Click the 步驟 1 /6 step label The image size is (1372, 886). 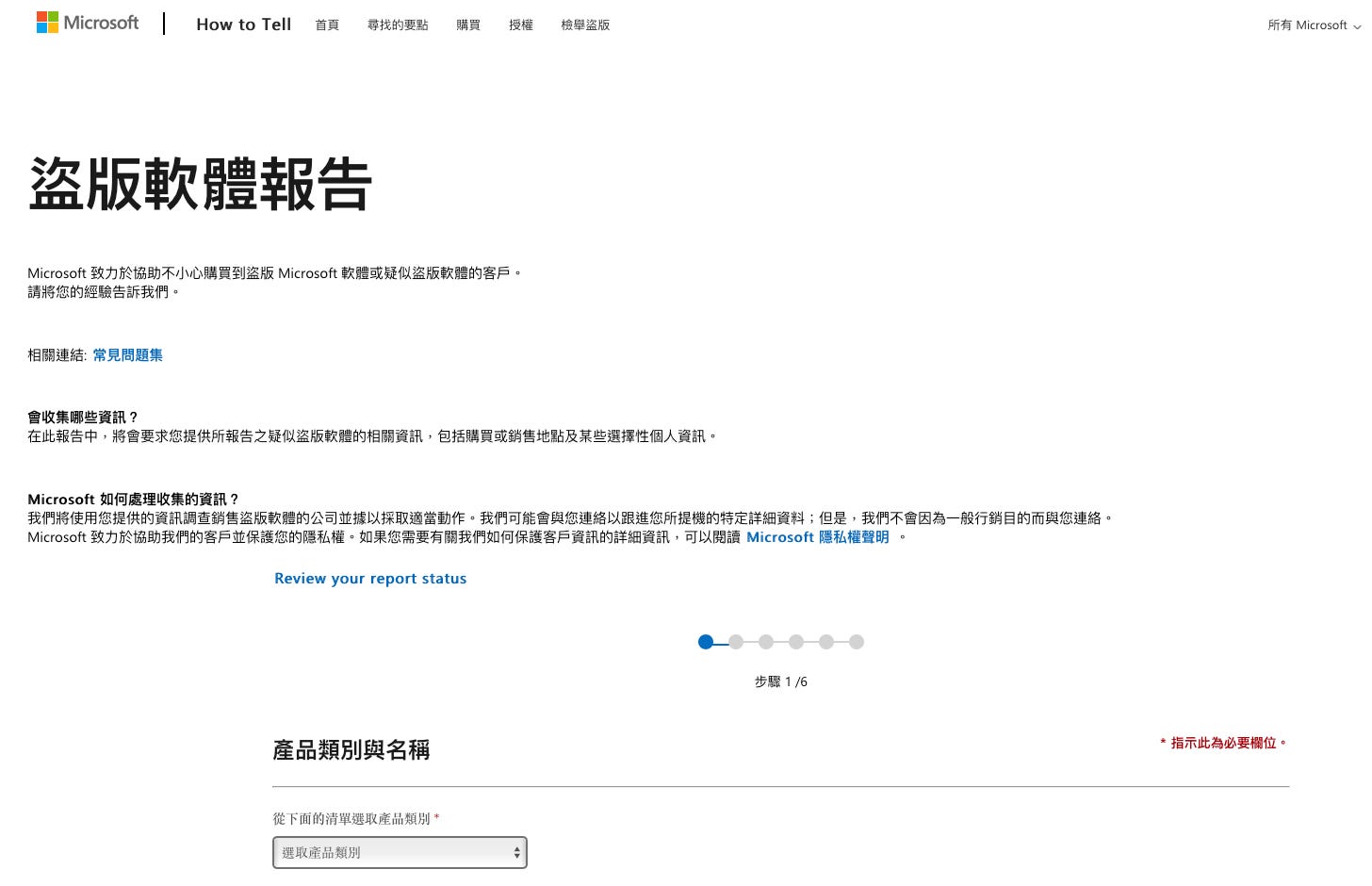781,681
